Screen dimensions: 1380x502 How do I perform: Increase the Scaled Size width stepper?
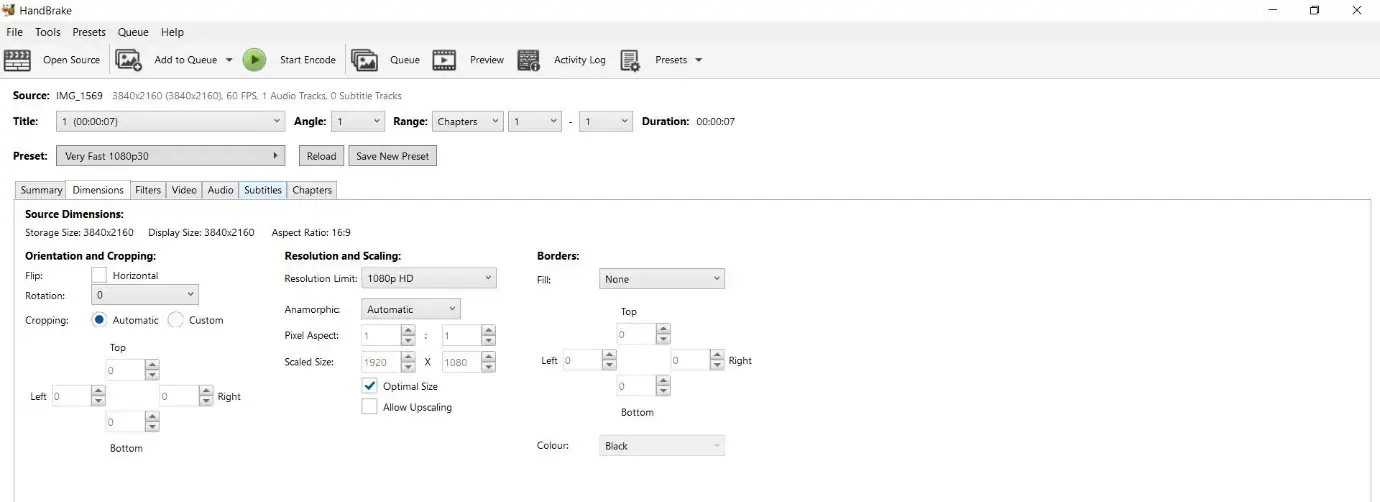(408, 357)
